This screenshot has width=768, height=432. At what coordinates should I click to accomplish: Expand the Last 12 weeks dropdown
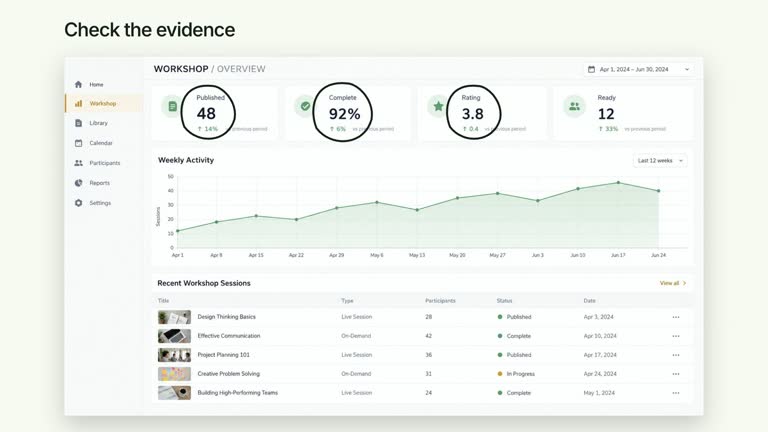[x=660, y=161]
